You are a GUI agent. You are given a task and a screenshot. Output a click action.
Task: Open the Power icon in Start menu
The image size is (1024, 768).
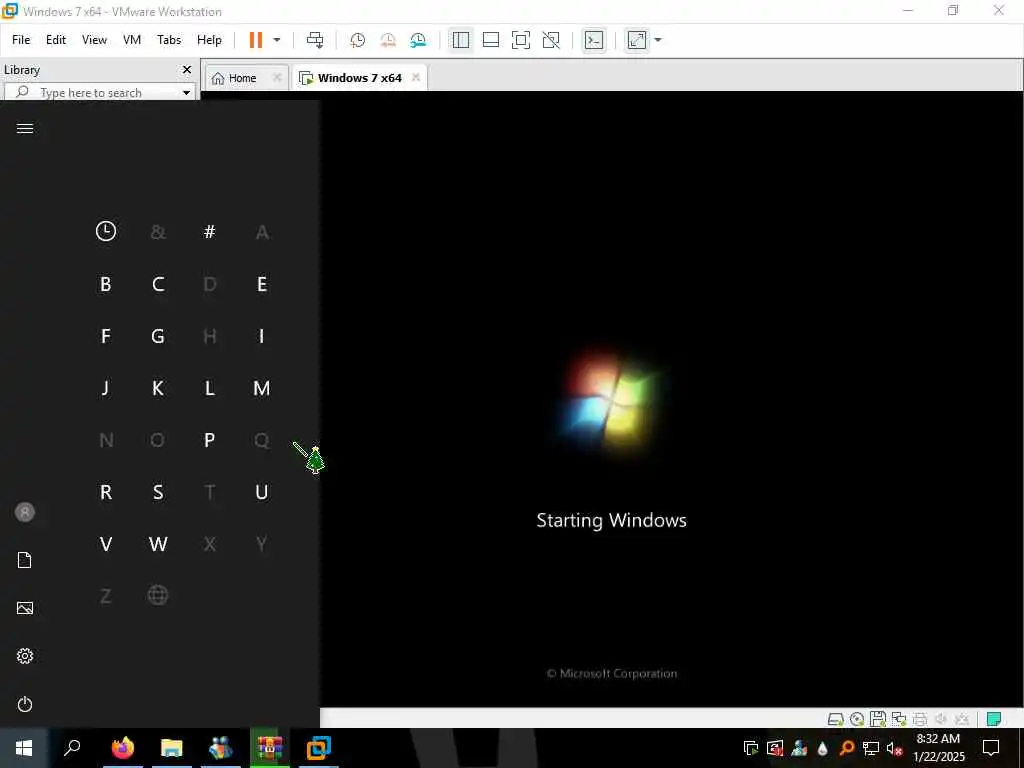[x=25, y=704]
